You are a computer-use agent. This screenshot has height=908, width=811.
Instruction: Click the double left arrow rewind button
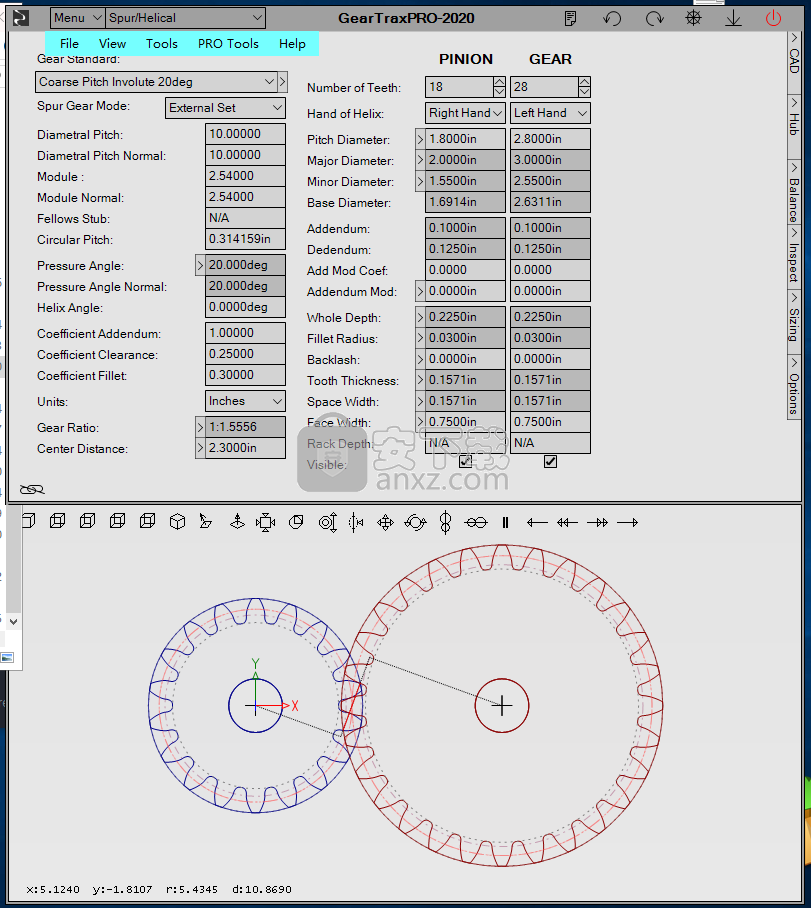[567, 523]
